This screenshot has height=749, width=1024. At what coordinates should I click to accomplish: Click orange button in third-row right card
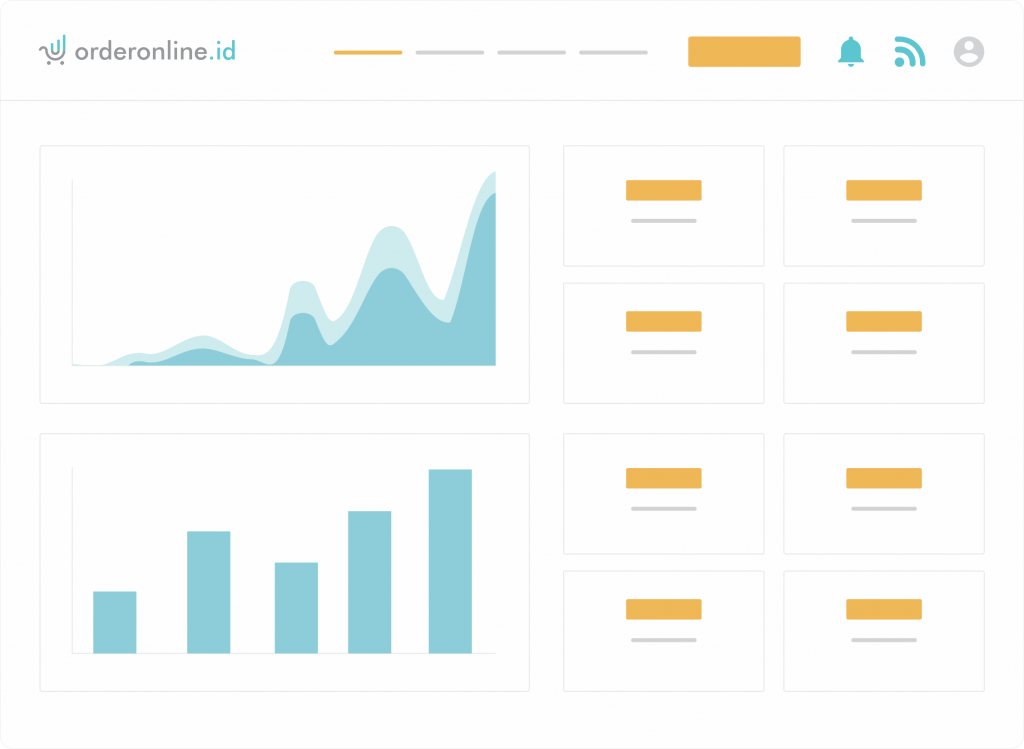click(883, 478)
